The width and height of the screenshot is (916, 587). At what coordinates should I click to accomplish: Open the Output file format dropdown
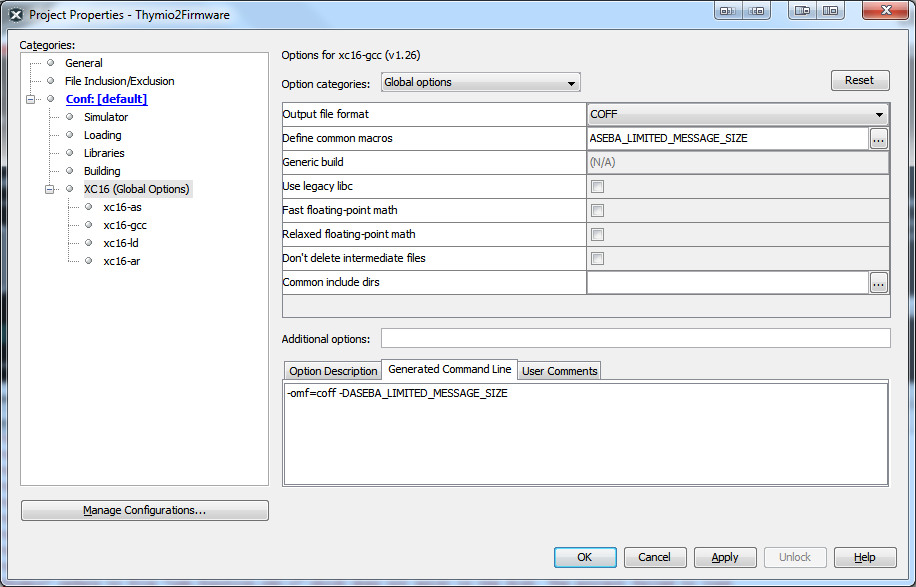738,114
